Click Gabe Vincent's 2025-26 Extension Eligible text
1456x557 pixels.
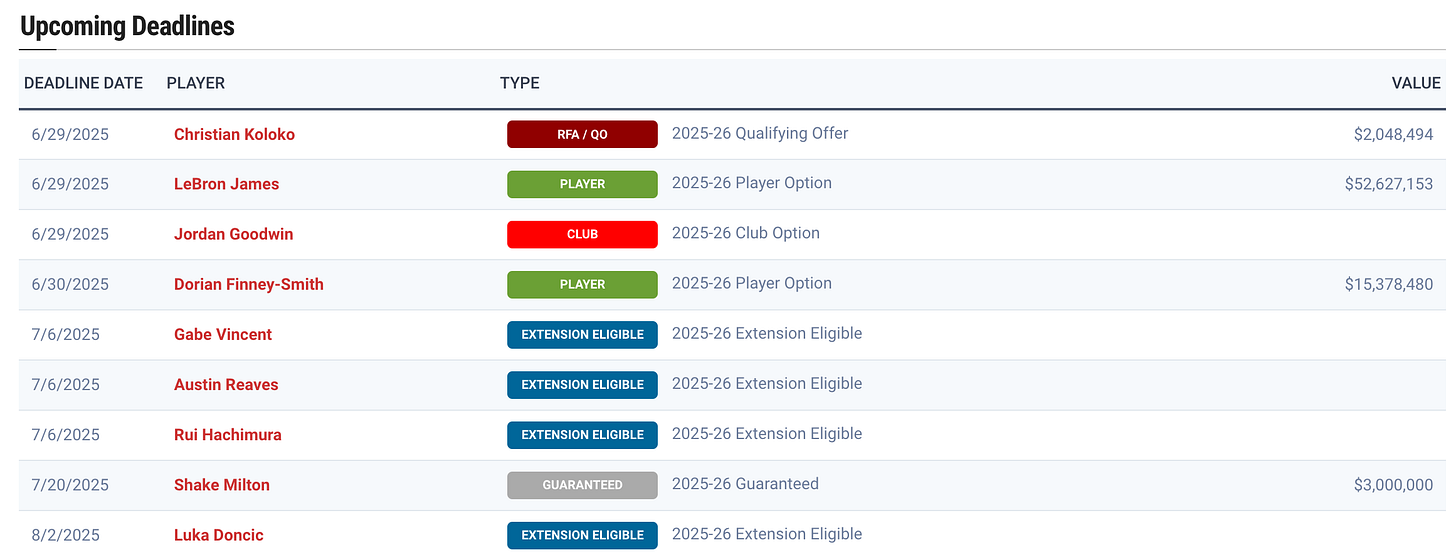click(x=767, y=333)
